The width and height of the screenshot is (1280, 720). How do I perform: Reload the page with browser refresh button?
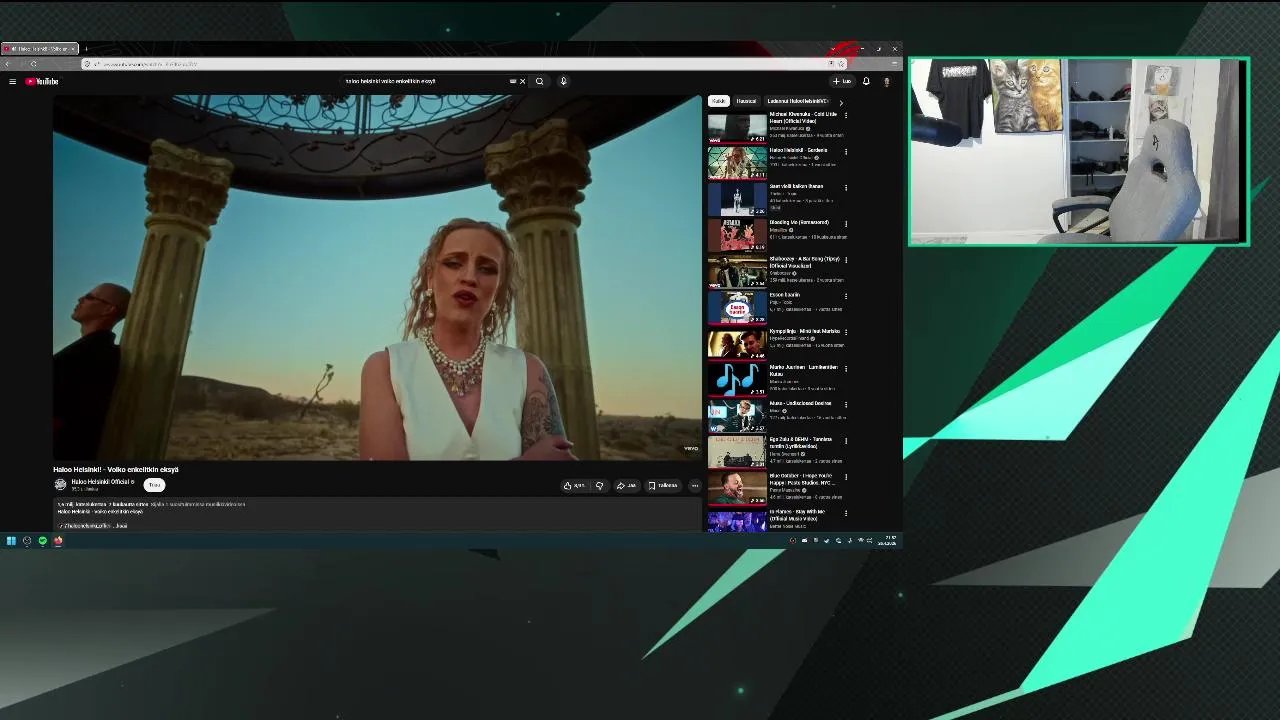point(33,64)
